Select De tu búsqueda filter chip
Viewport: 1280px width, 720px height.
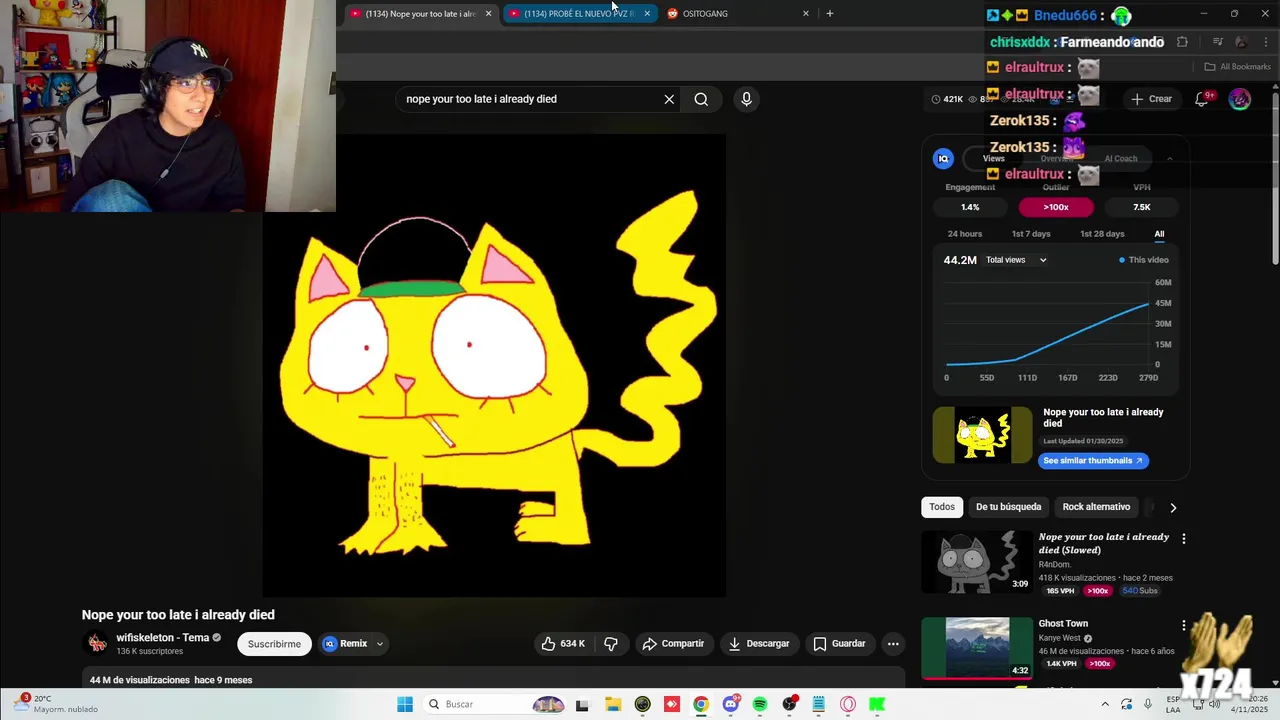click(1008, 507)
